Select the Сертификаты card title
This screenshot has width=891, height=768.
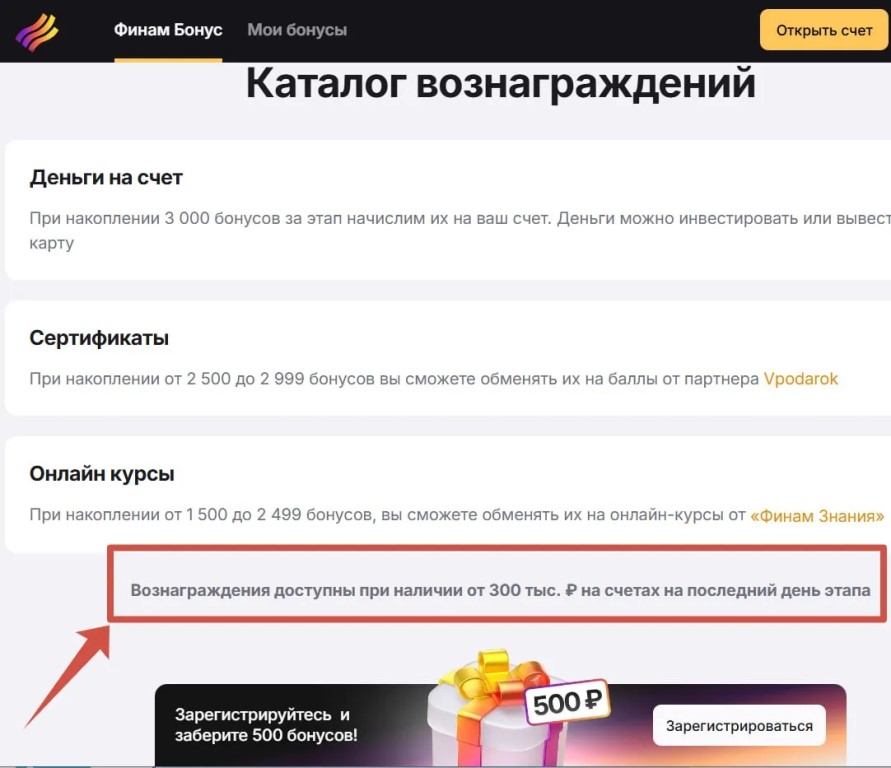click(99, 338)
